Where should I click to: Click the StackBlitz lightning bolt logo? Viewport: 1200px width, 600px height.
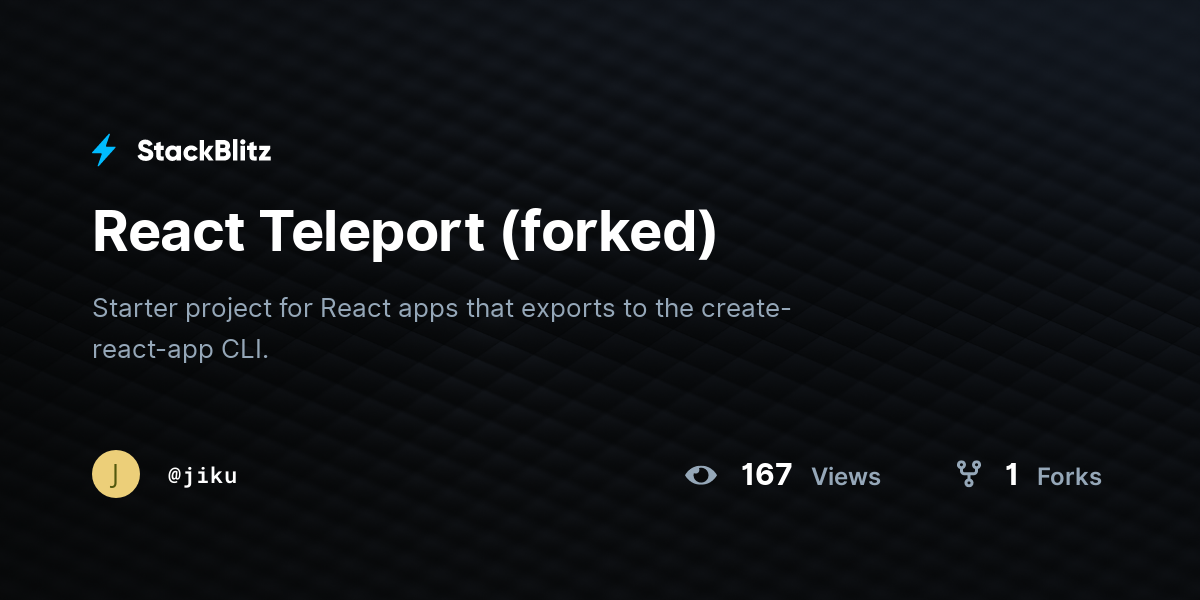pos(104,151)
